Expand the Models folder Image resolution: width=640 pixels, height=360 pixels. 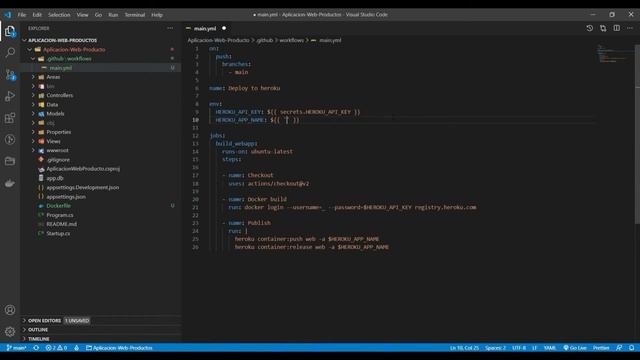click(x=33, y=113)
